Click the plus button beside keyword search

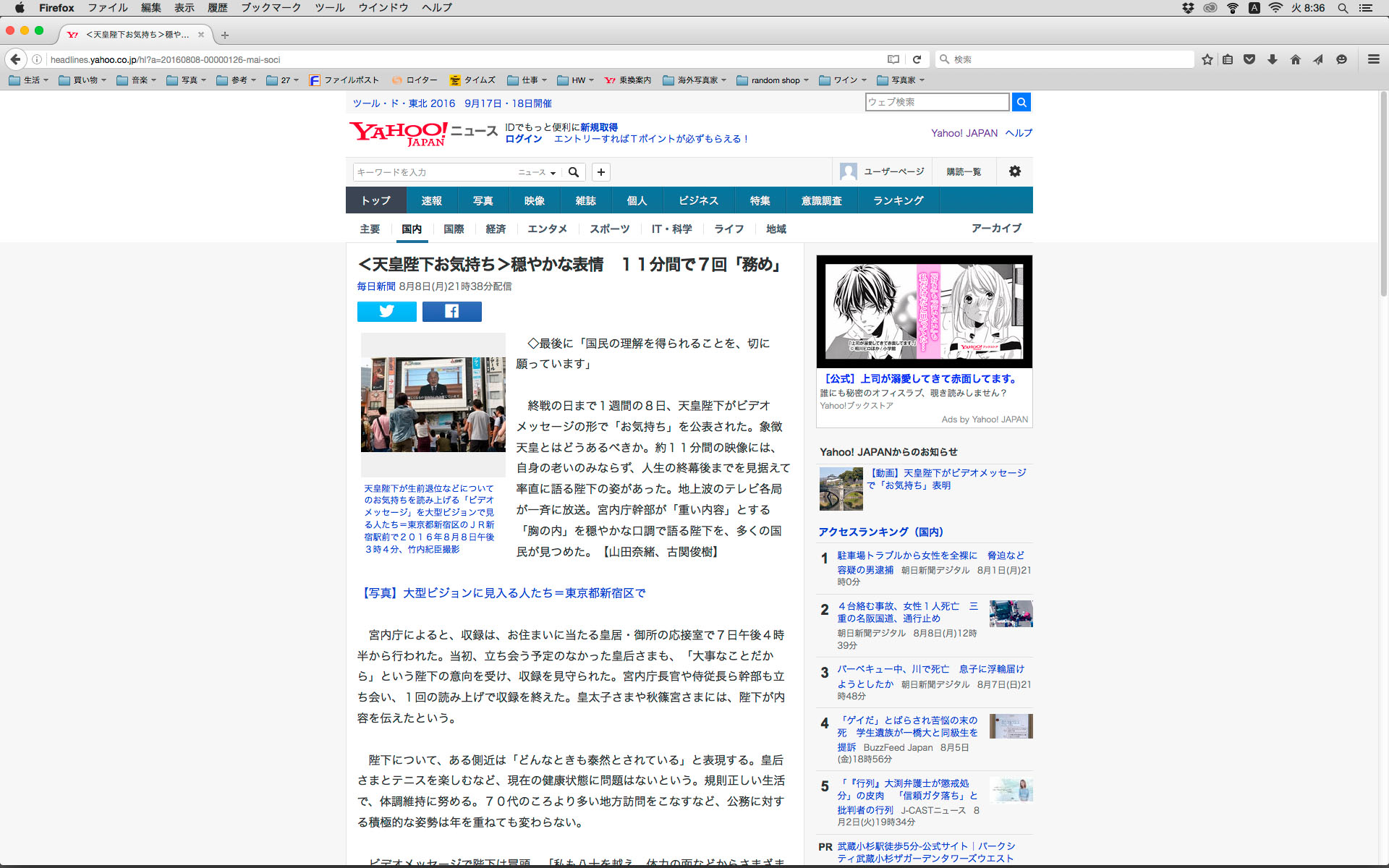[x=600, y=172]
